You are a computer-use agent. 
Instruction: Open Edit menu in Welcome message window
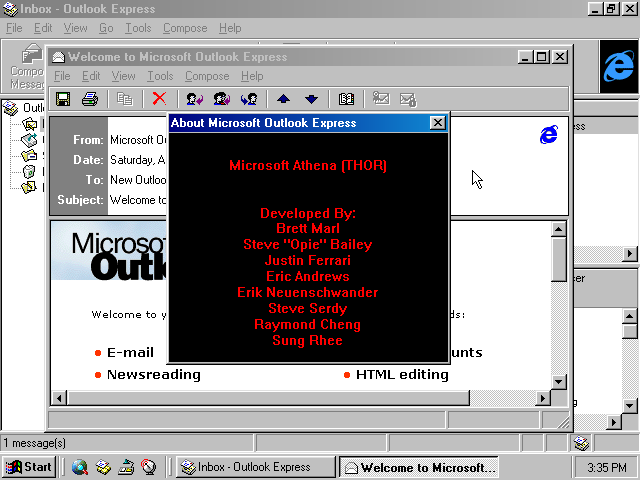91,76
